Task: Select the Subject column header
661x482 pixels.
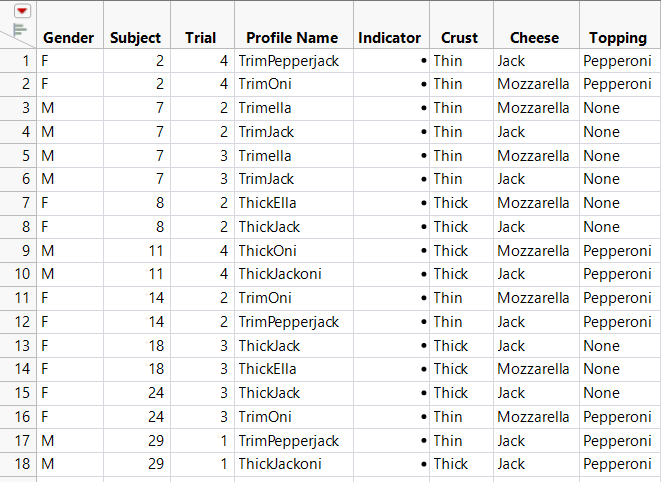Action: (x=135, y=38)
